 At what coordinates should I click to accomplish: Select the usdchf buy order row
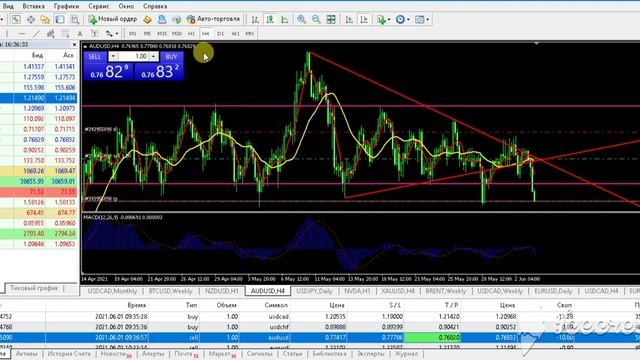click(320, 327)
